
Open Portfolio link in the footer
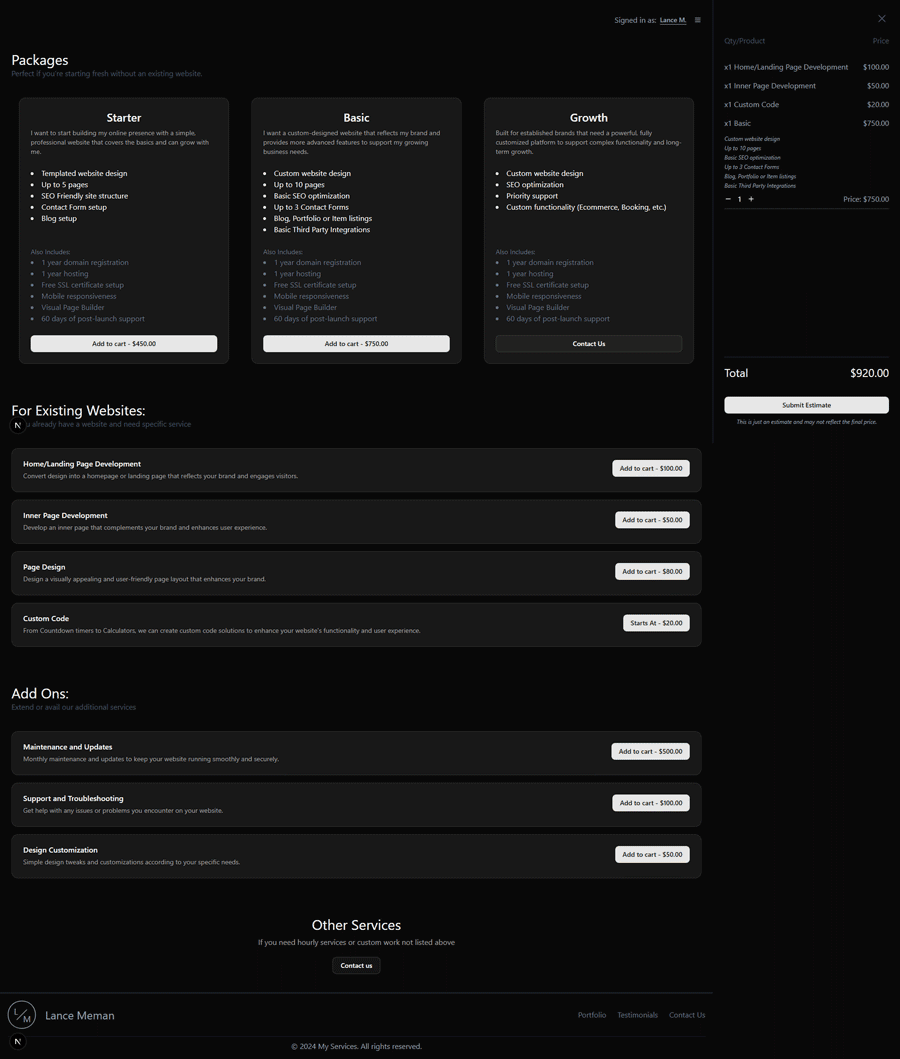click(592, 1015)
